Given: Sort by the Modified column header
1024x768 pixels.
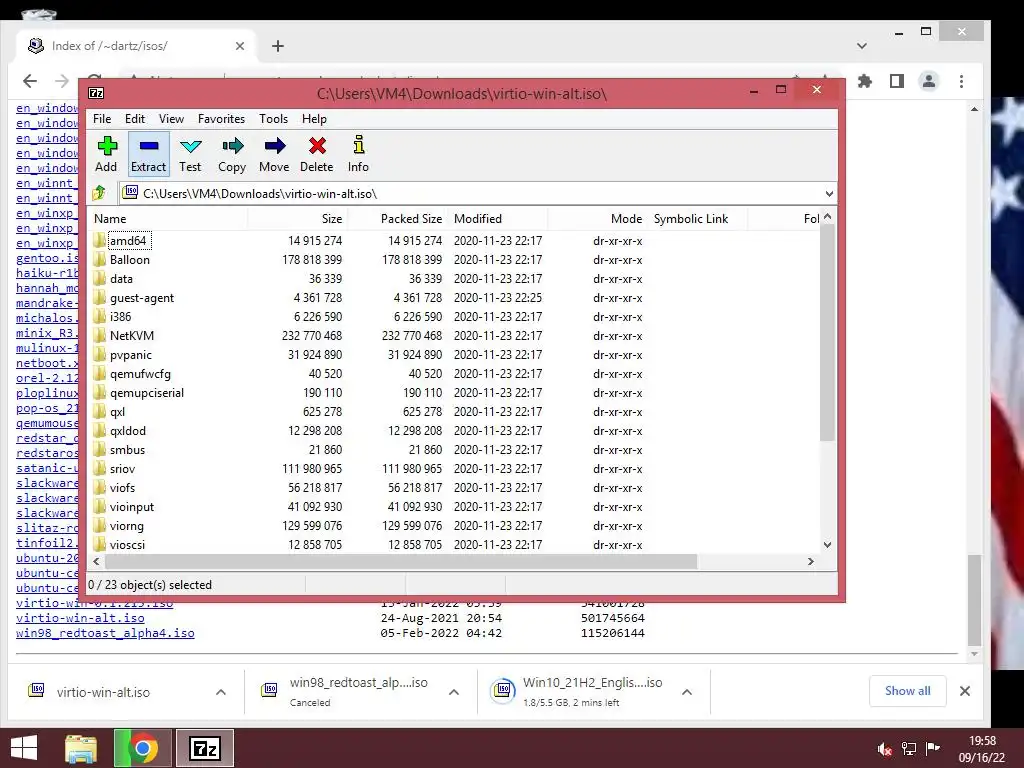Looking at the screenshot, I should click(498, 219).
